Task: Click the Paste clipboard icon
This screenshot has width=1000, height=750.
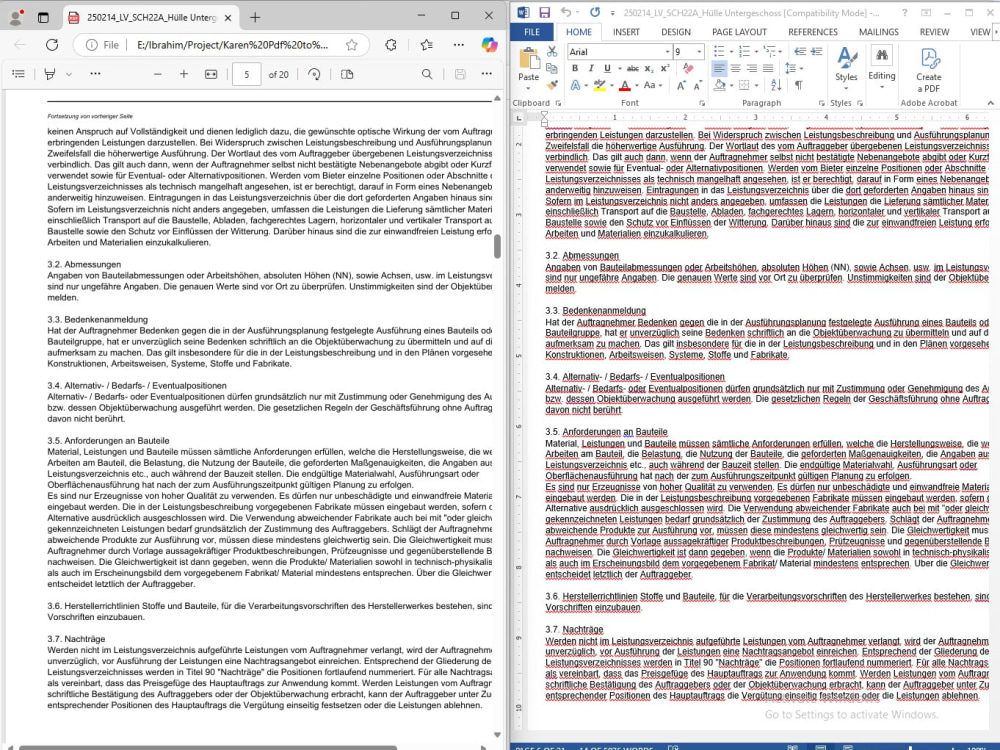Action: [529, 60]
